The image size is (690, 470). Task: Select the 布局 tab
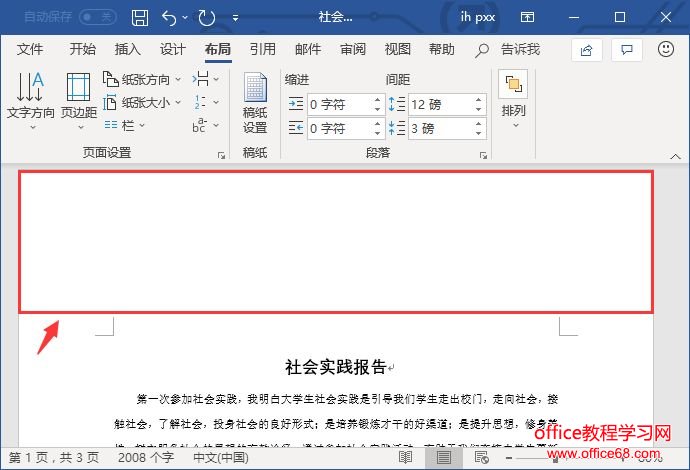click(218, 49)
